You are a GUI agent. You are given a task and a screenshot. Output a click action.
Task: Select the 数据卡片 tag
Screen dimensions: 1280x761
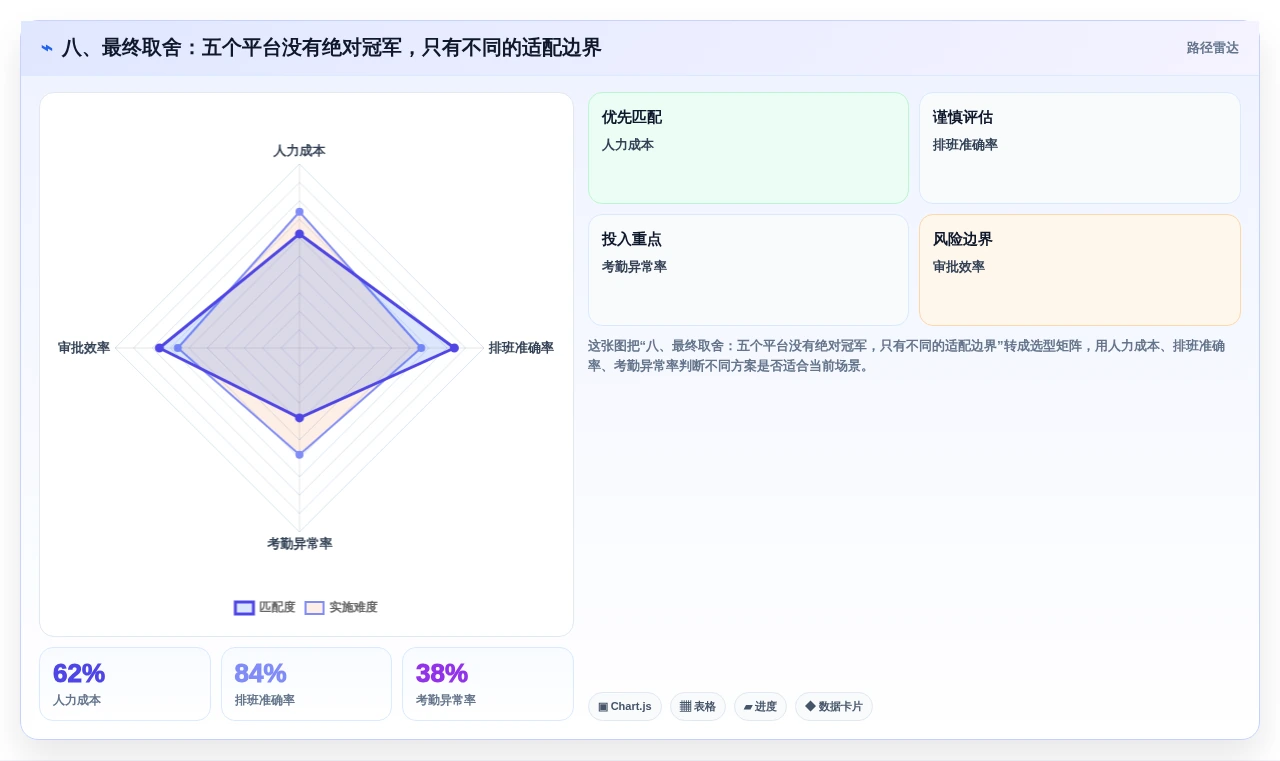pyautogui.click(x=834, y=706)
